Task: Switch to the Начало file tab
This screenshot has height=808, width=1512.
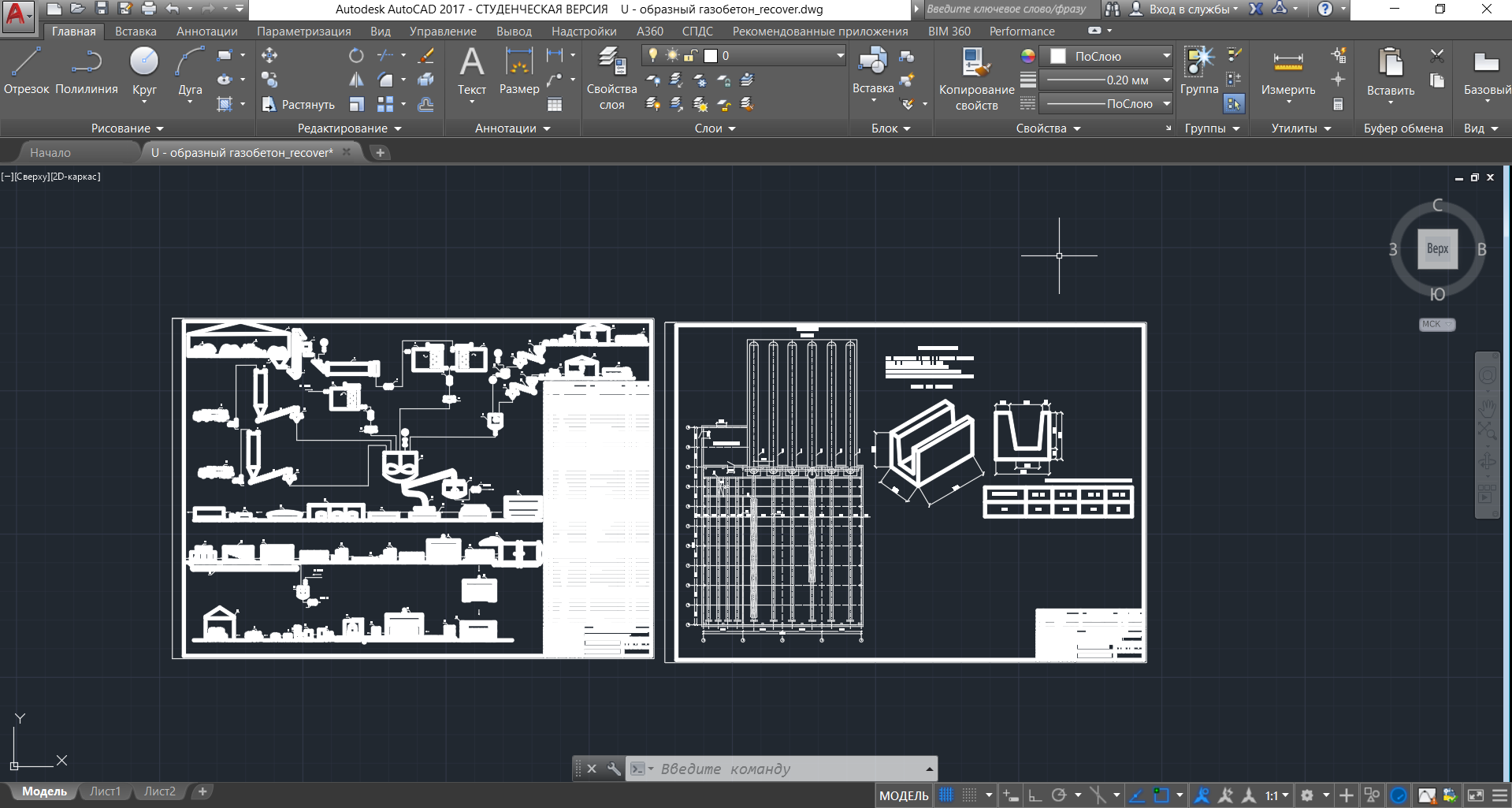Action: pos(50,152)
